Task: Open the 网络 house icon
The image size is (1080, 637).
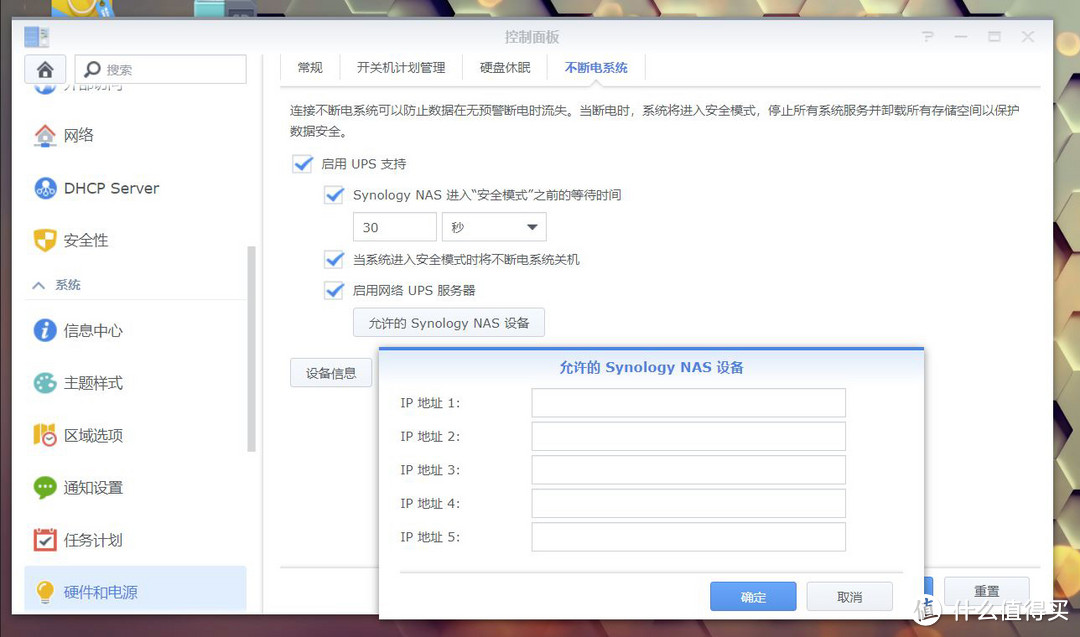Action: click(x=45, y=135)
